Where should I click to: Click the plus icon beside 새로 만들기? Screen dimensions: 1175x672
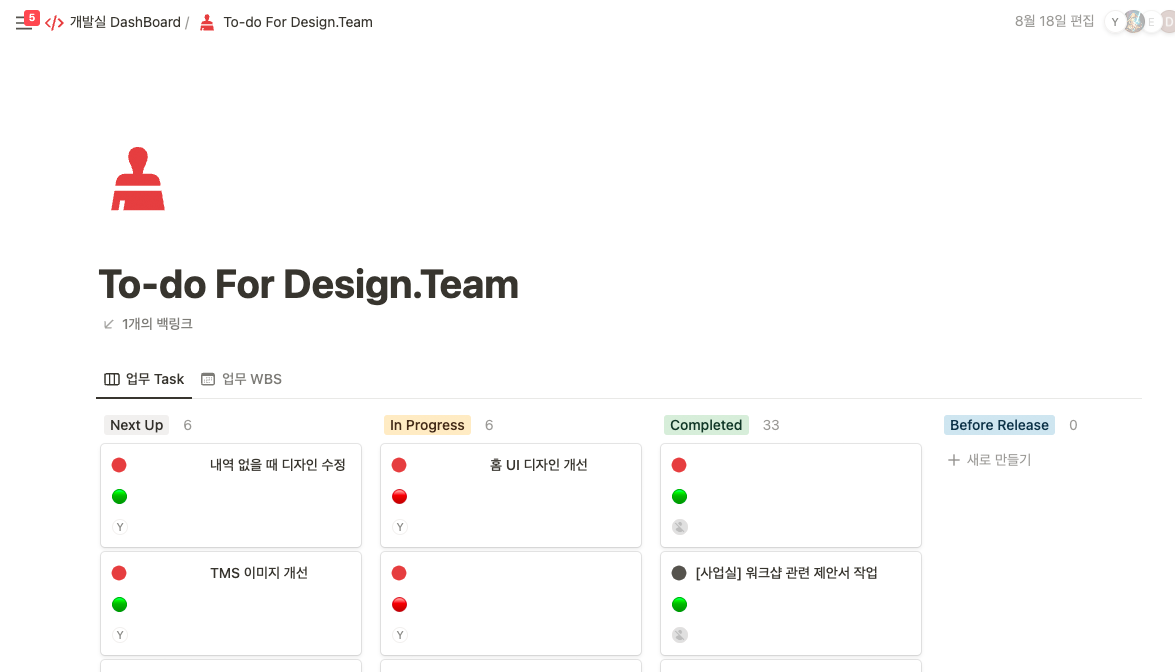[954, 460]
